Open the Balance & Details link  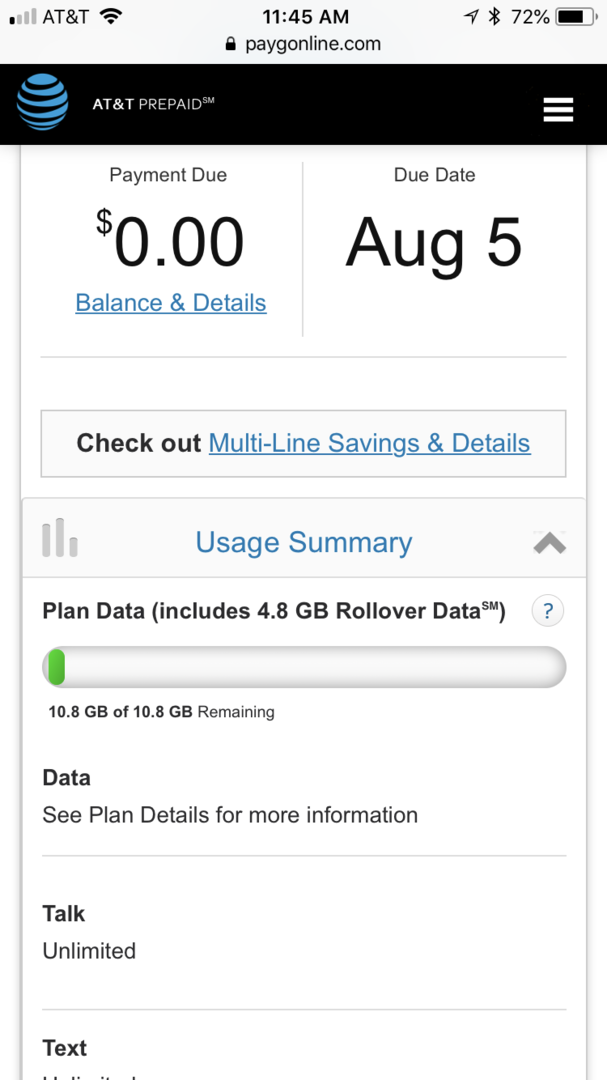point(171,303)
